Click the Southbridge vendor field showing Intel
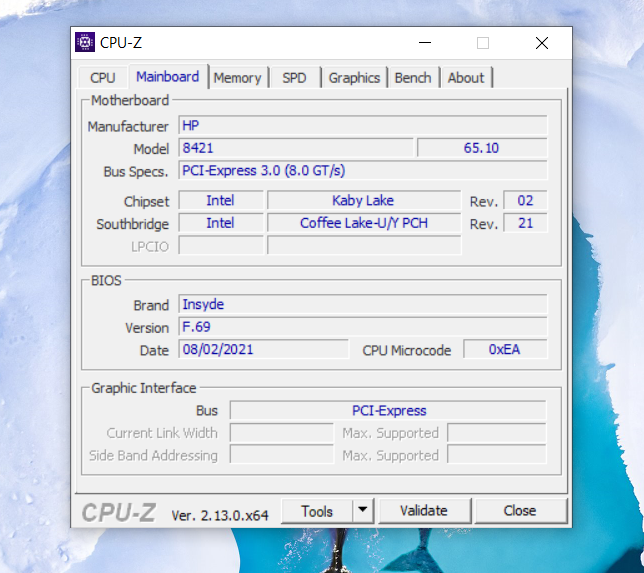644x573 pixels. (x=221, y=223)
